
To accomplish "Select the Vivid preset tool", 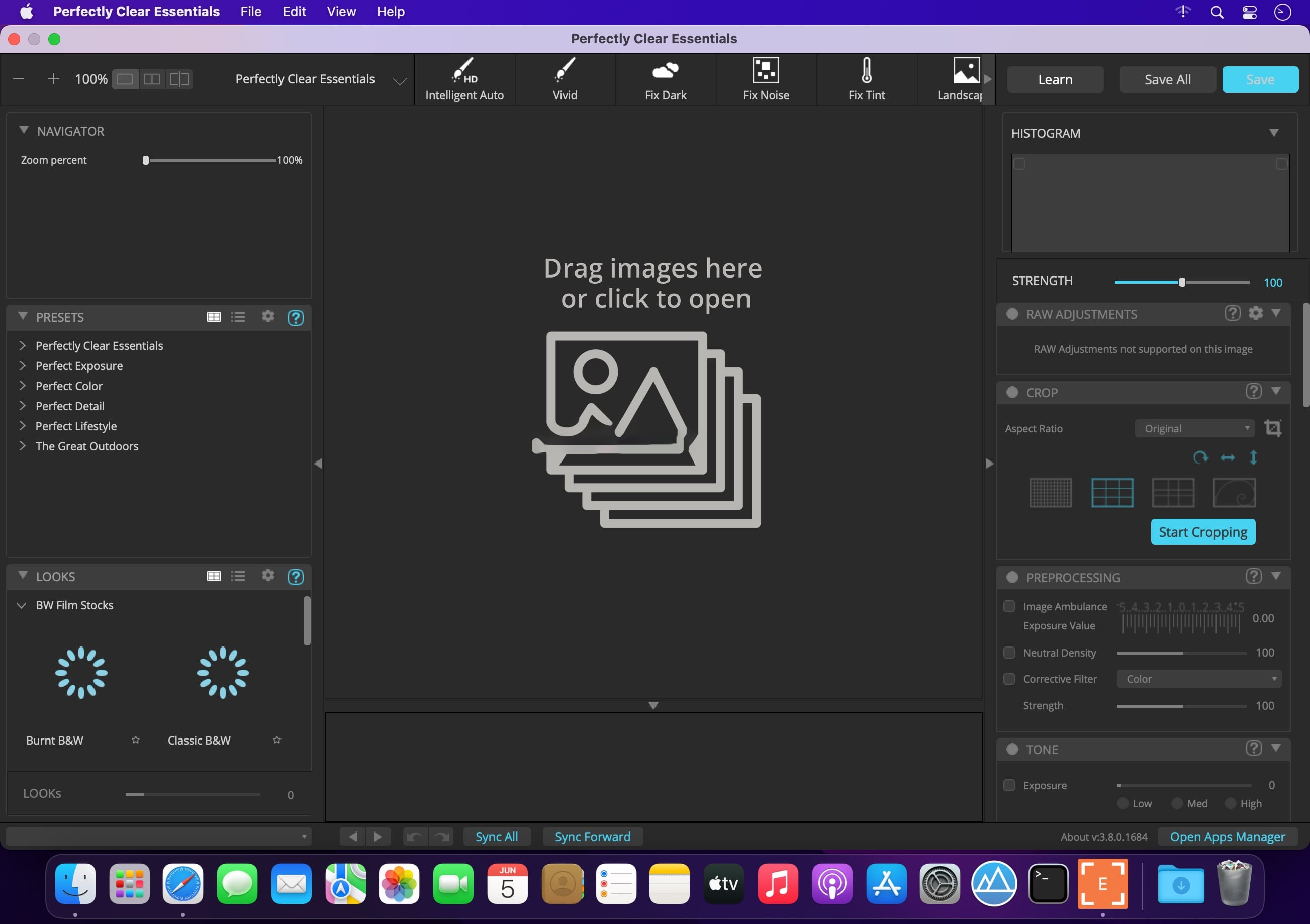I will [565, 78].
